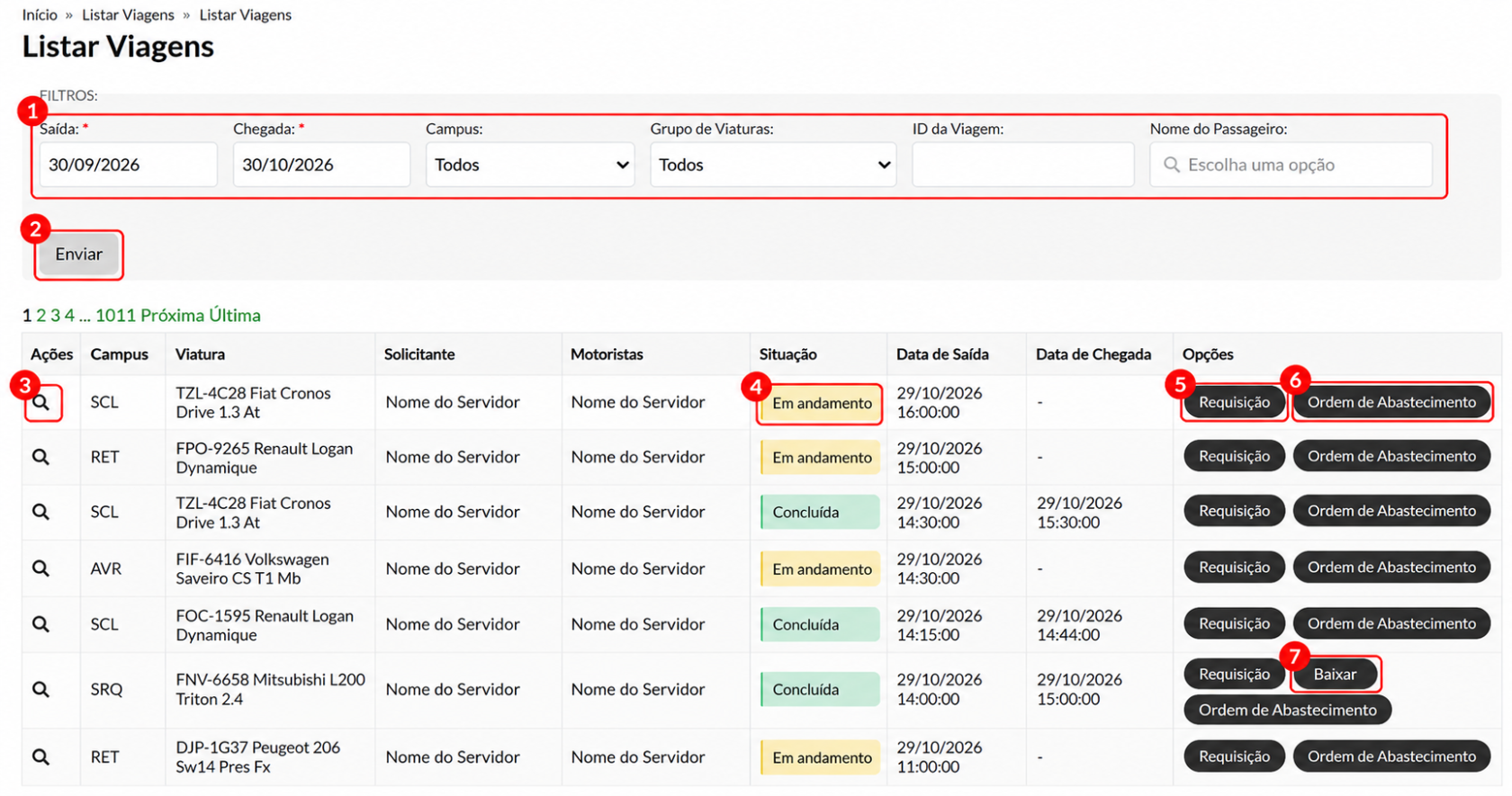The image size is (1512, 796).
Task: Focus the Saída date field
Action: 128,165
